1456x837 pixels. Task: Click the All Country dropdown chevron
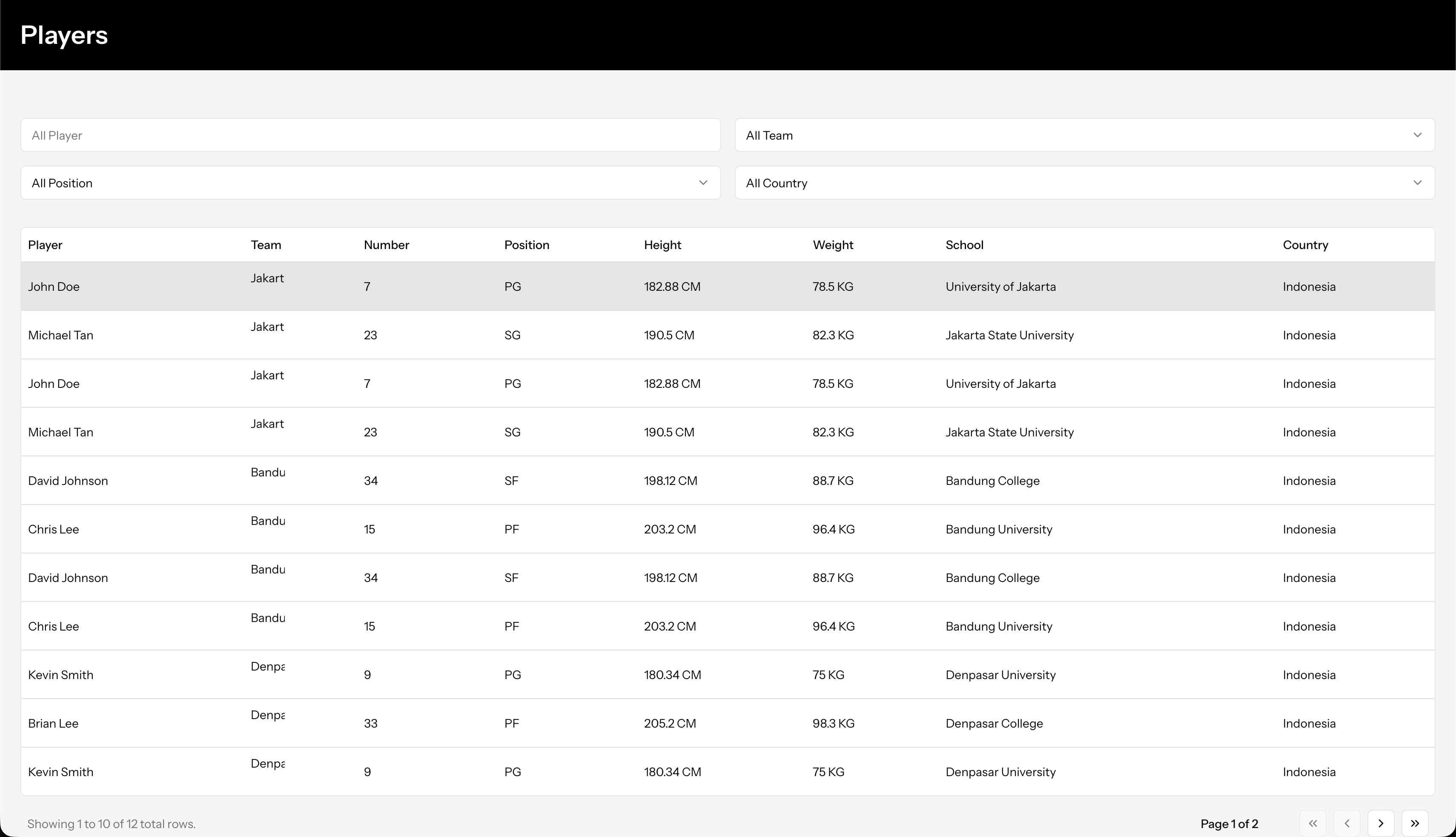(x=1418, y=183)
